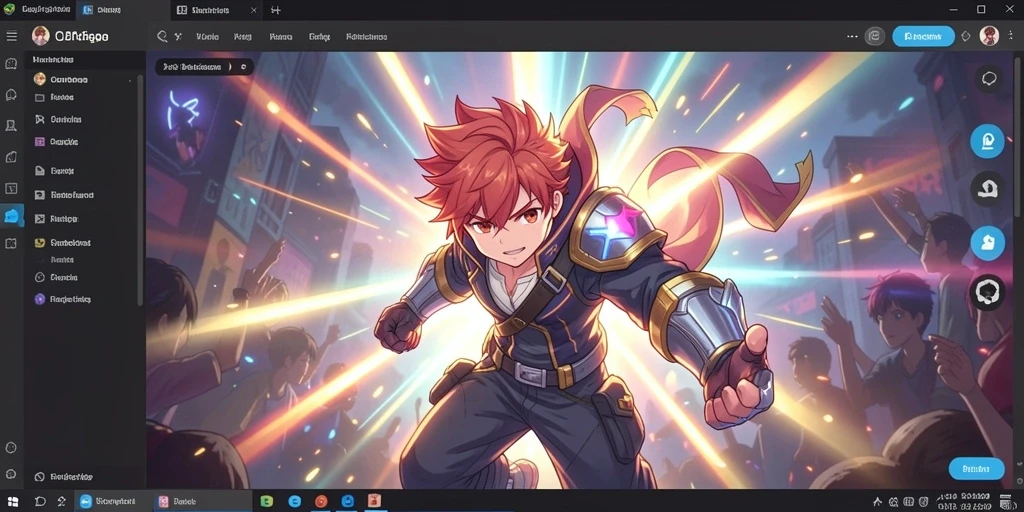Select the left-rail icon below the blue highlighted one

click(x=11, y=244)
